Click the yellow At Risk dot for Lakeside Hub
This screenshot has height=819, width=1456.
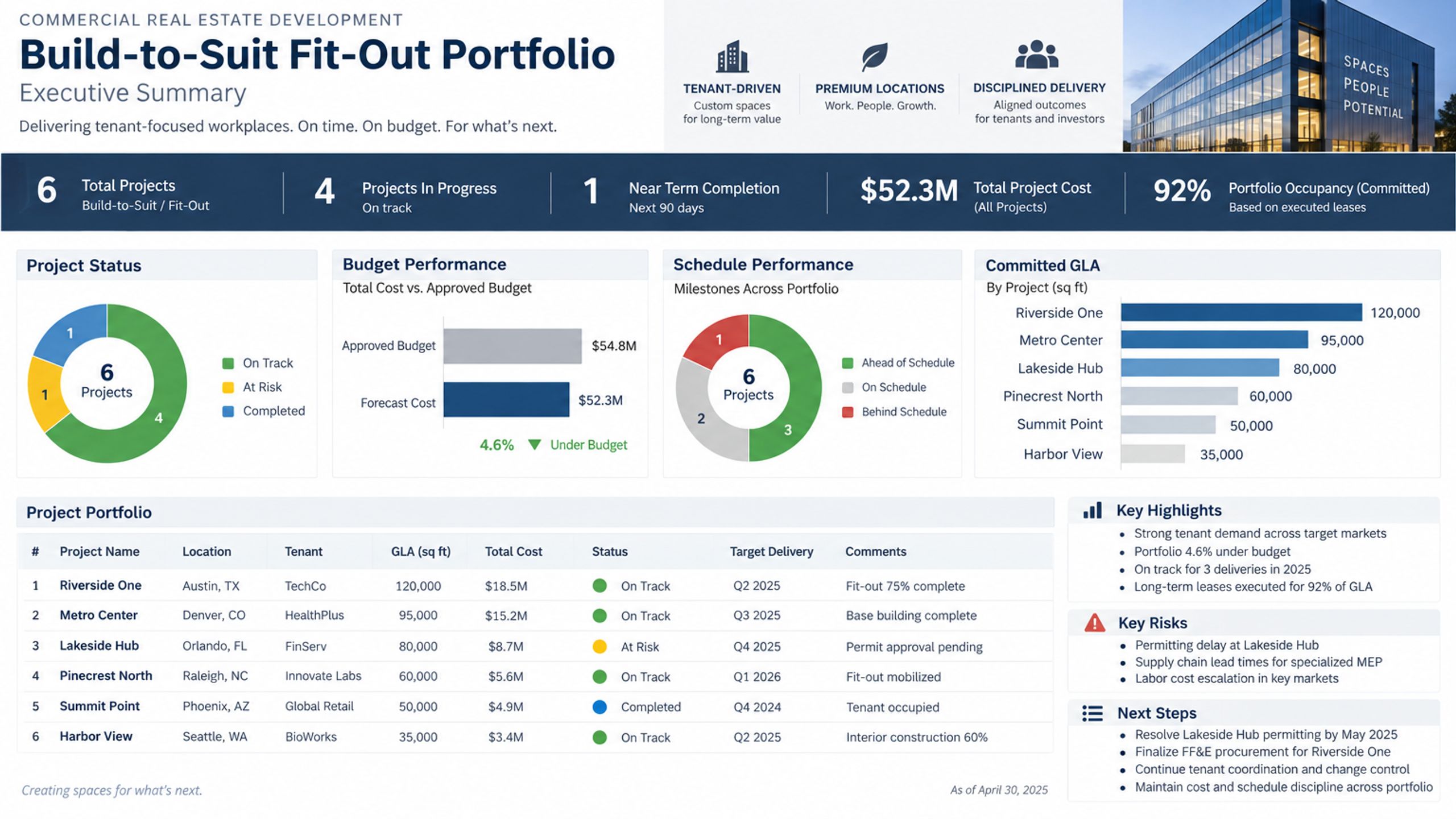click(x=599, y=646)
